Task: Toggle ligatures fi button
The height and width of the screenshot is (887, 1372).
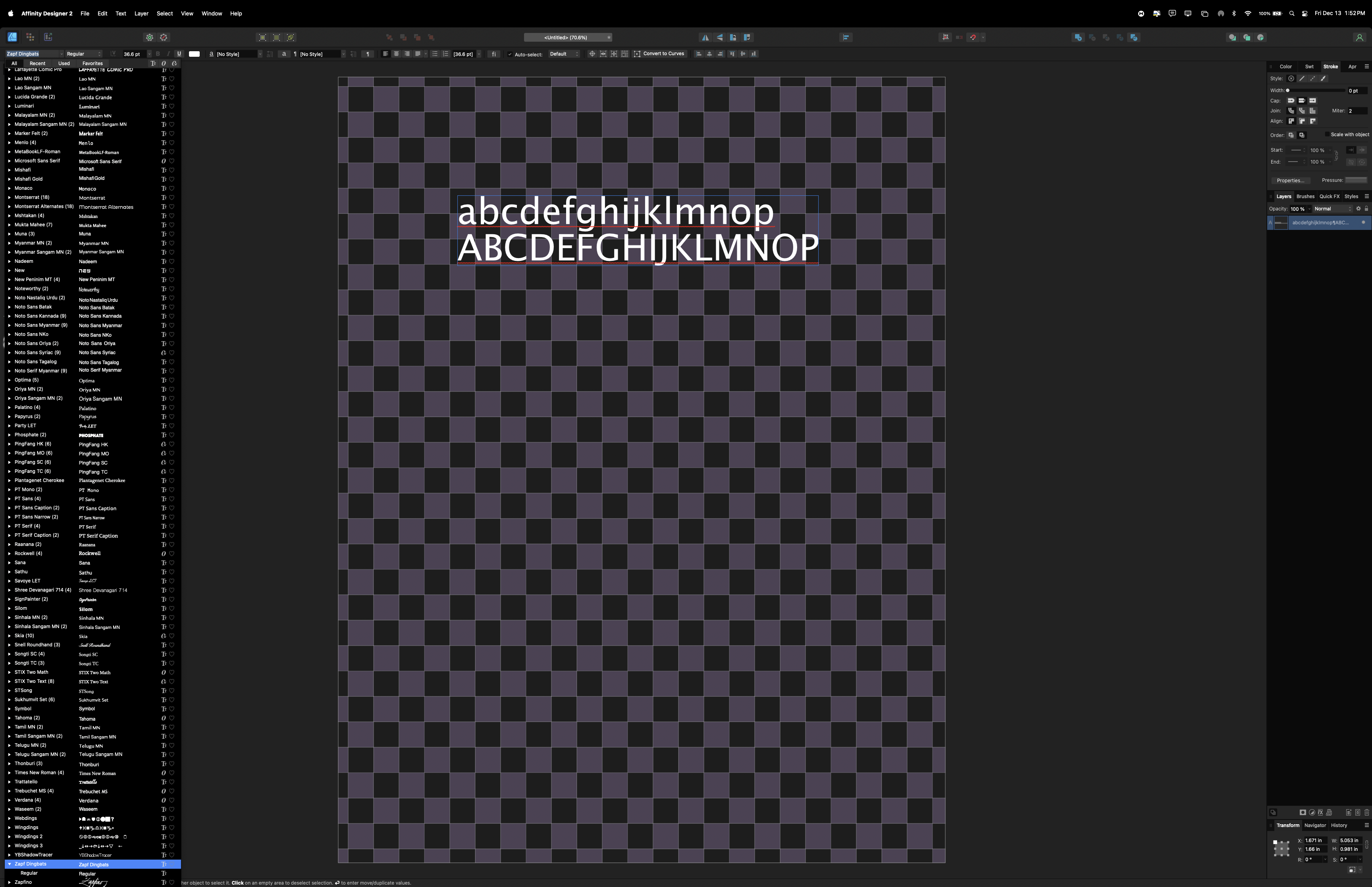Action: click(493, 54)
